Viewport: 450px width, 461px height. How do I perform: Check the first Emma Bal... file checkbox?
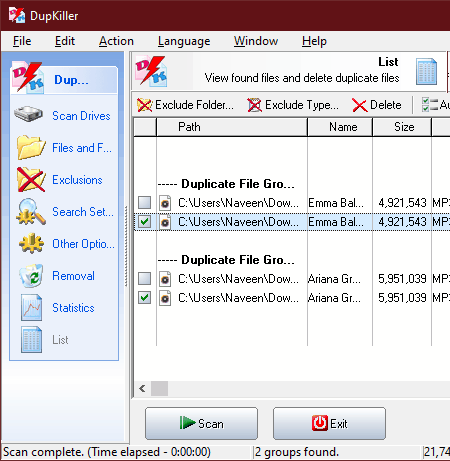144,202
